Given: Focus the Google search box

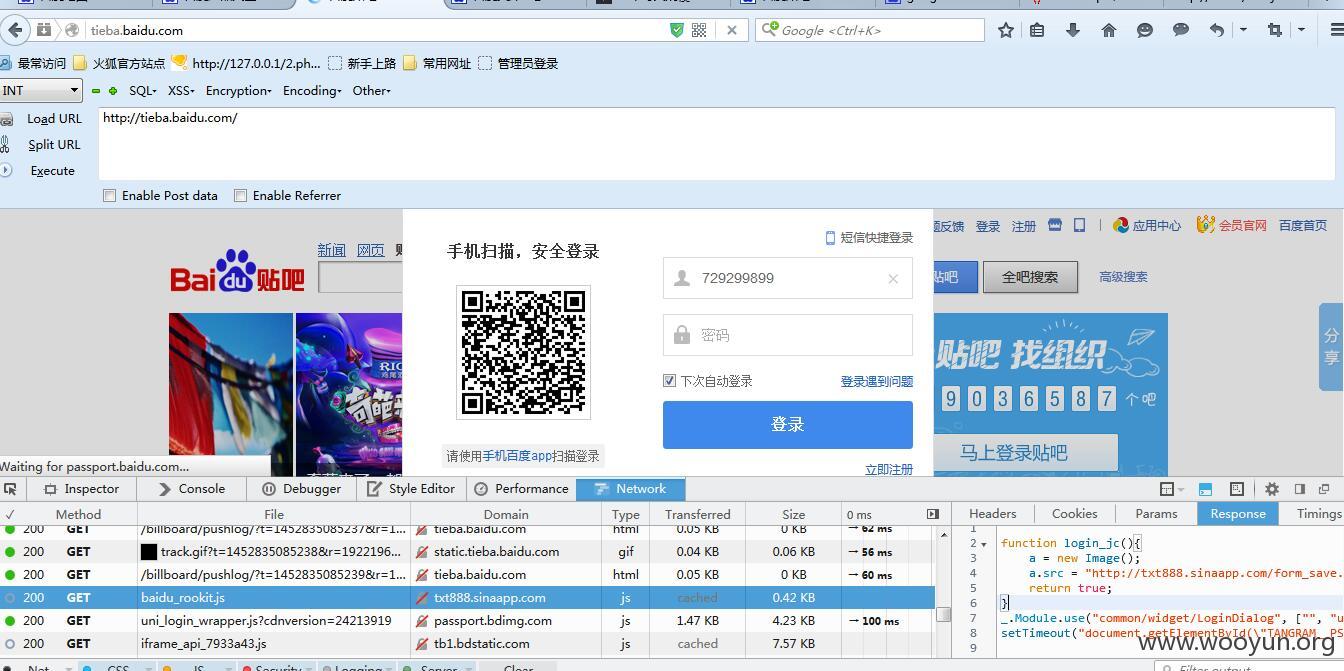Looking at the screenshot, I should [870, 30].
